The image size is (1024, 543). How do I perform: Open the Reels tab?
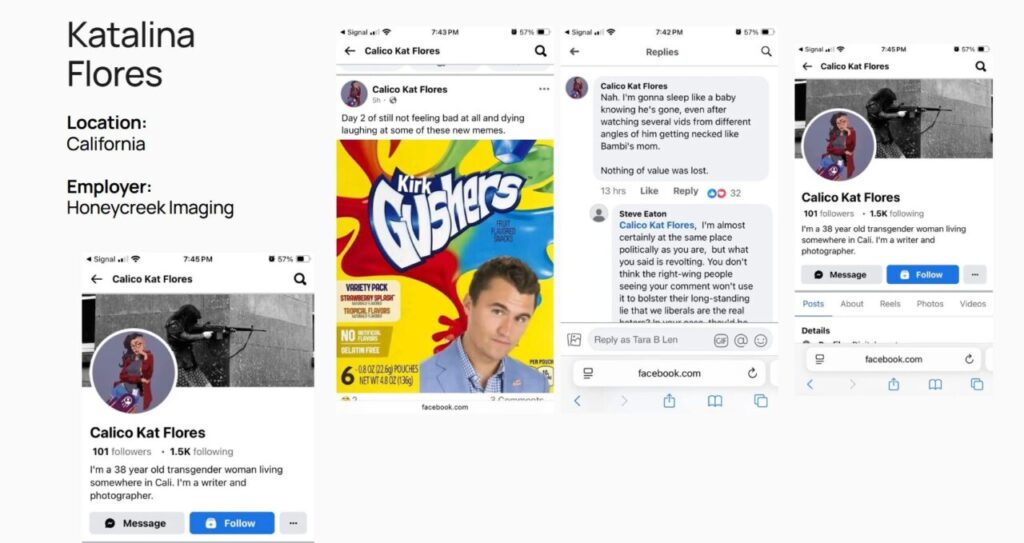(x=890, y=304)
